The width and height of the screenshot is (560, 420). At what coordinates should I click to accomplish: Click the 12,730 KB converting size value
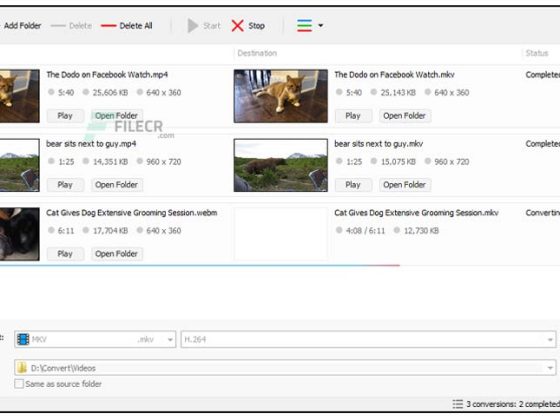(421, 230)
